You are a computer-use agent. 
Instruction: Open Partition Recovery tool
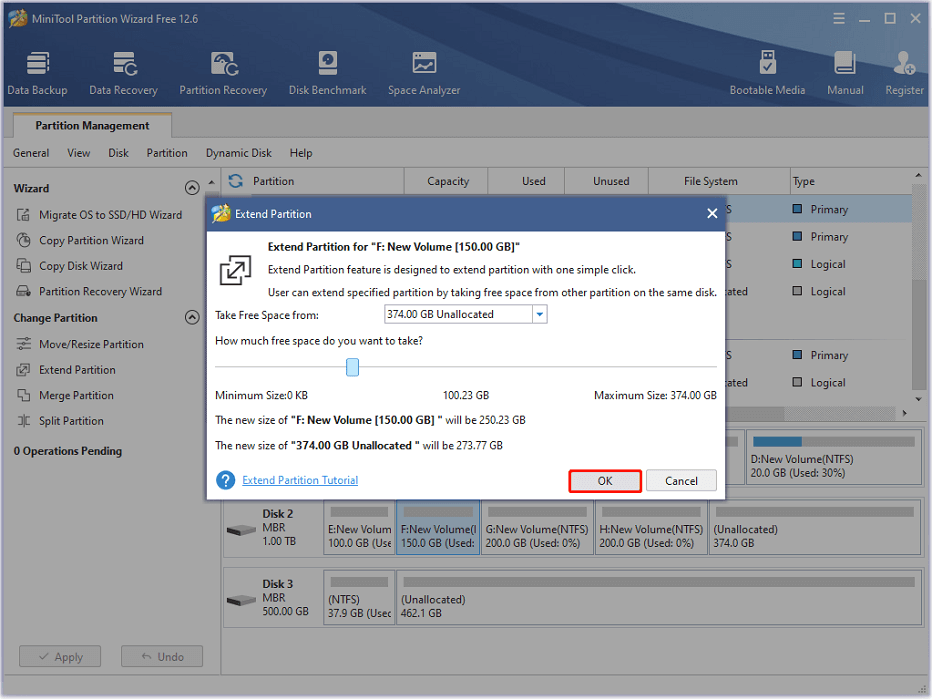(x=223, y=74)
